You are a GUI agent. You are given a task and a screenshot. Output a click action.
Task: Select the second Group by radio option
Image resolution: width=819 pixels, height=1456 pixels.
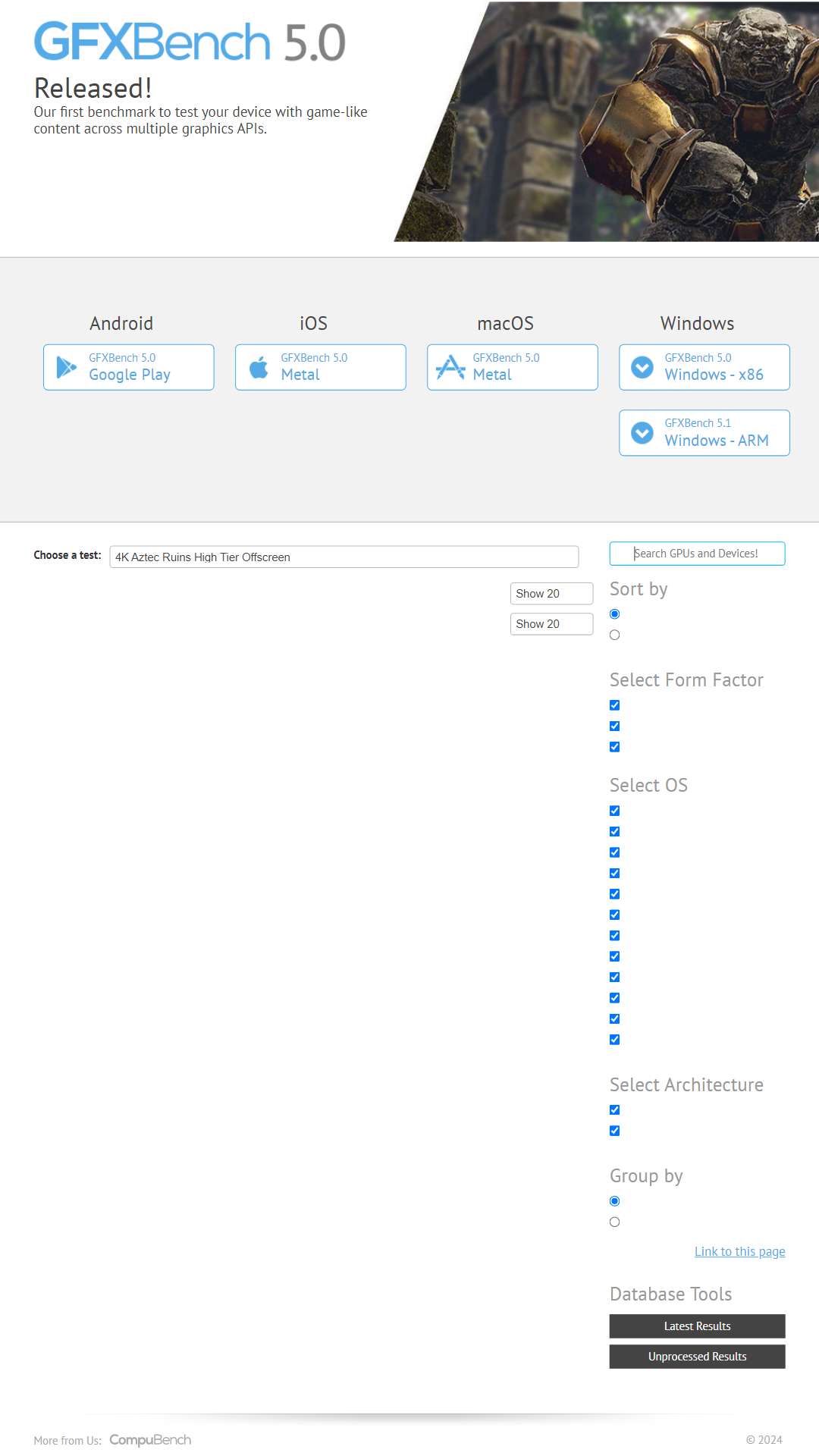coord(615,1222)
